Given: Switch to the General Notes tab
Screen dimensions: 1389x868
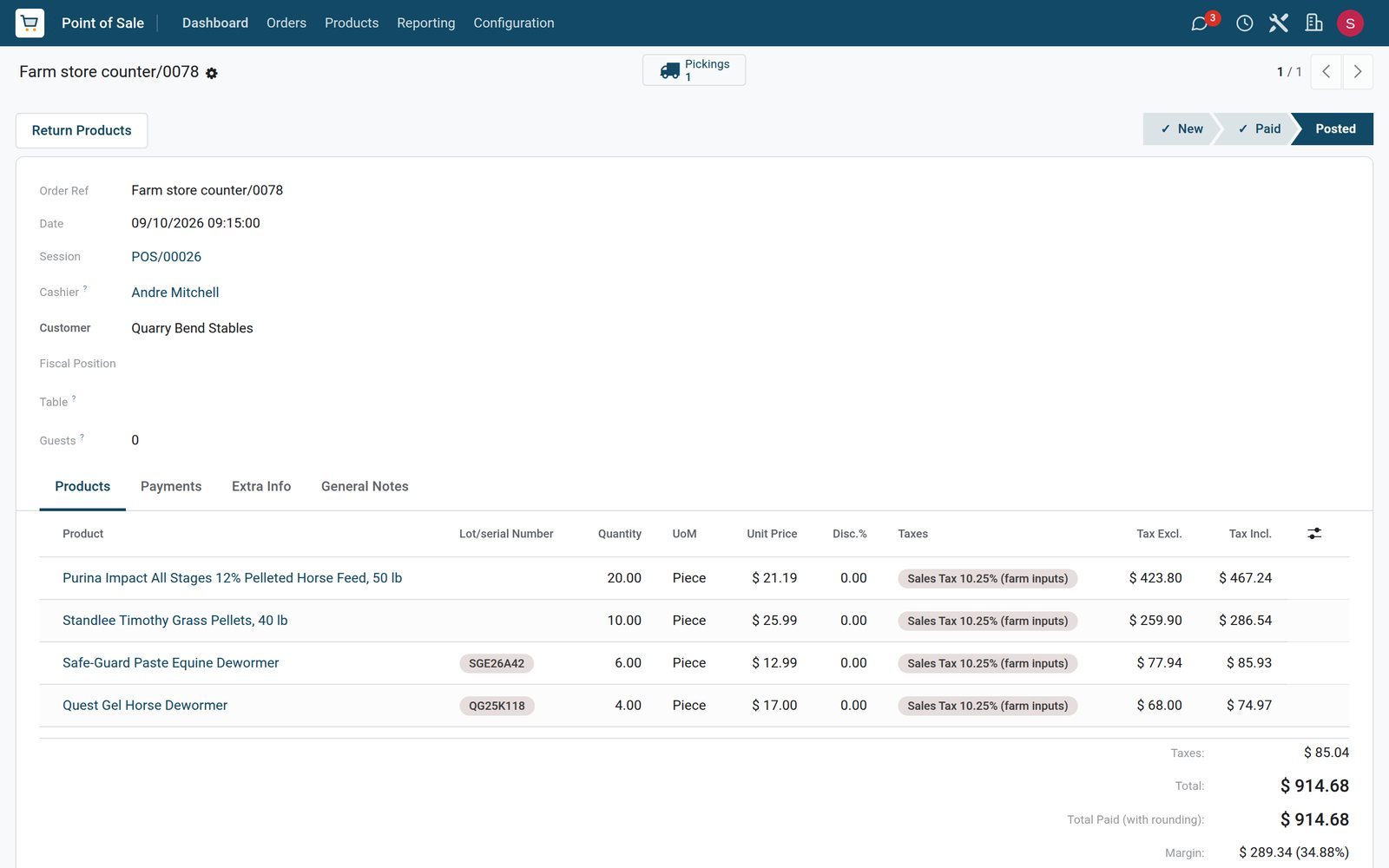Looking at the screenshot, I should pos(365,487).
